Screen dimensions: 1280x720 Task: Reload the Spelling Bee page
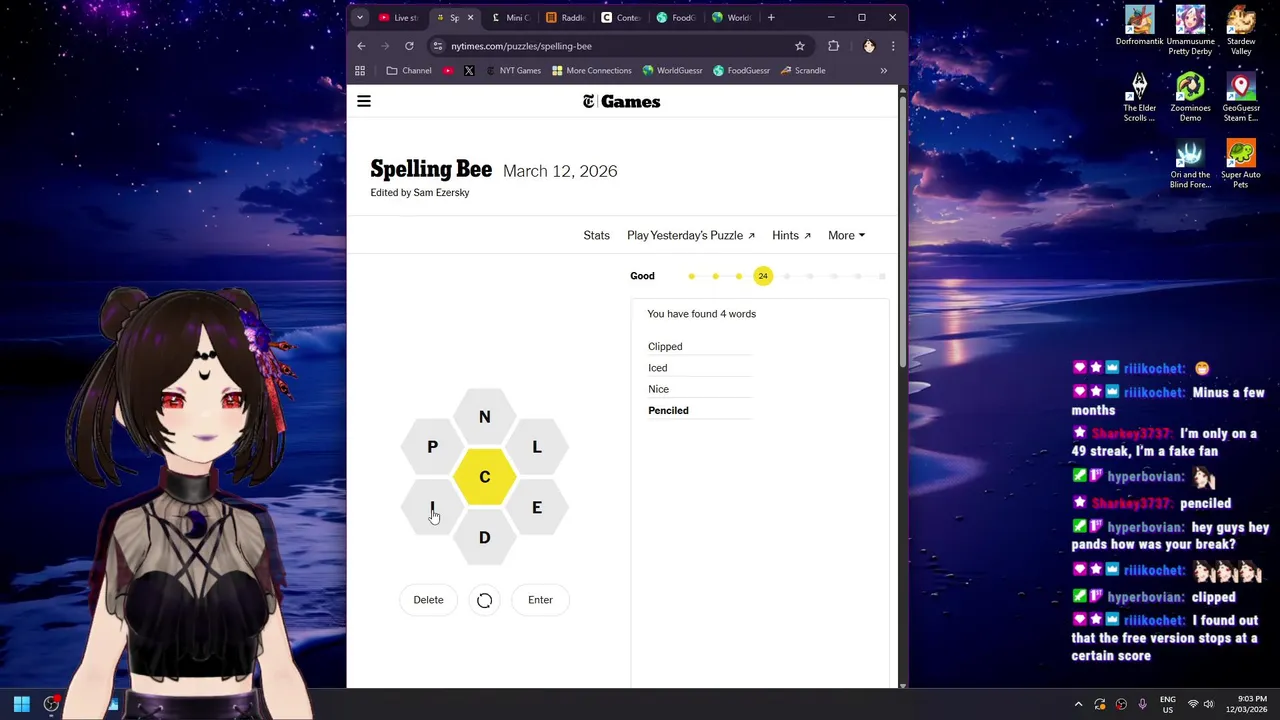[x=409, y=46]
